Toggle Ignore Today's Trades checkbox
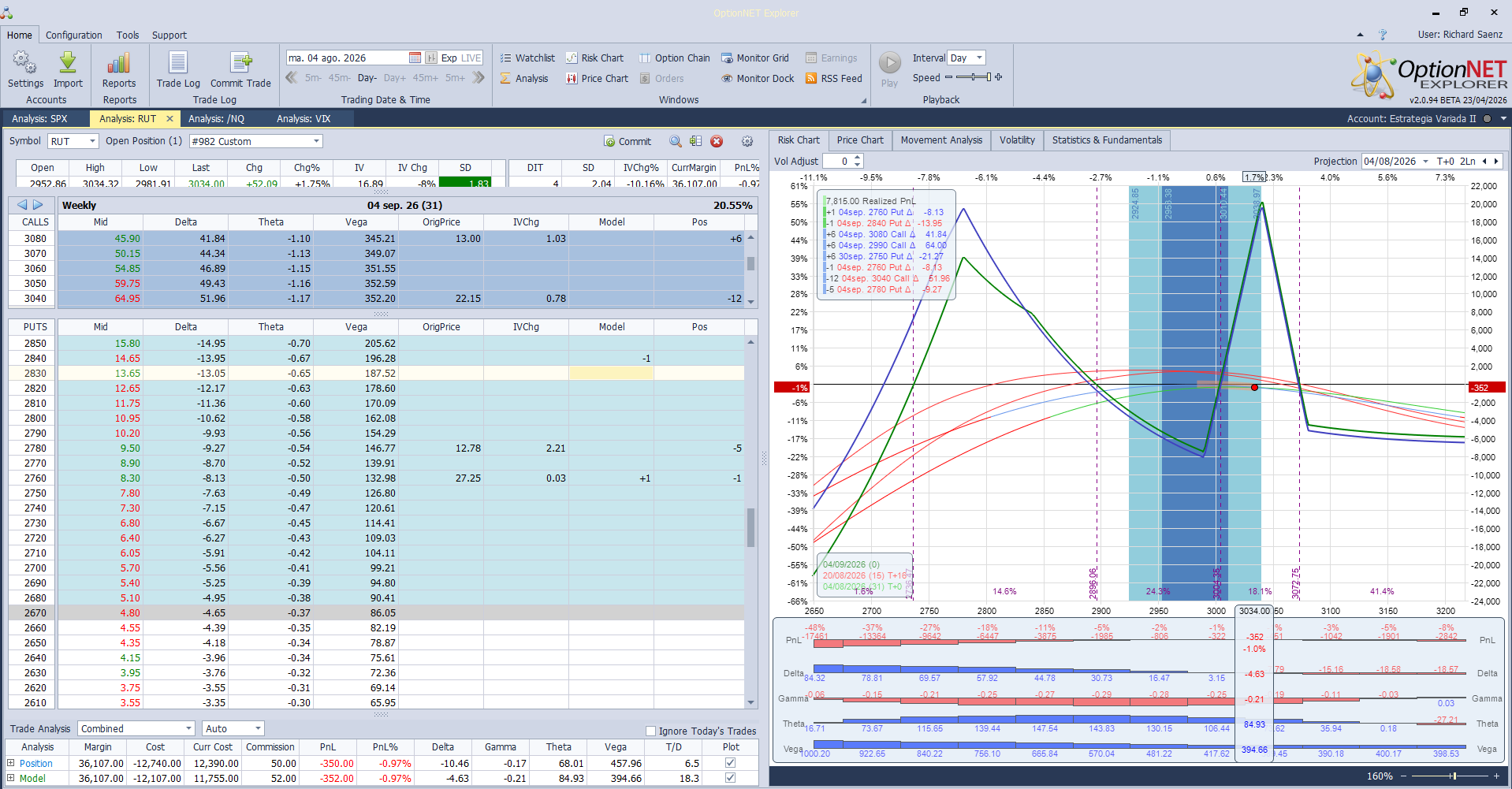The height and width of the screenshot is (789, 1512). [650, 731]
